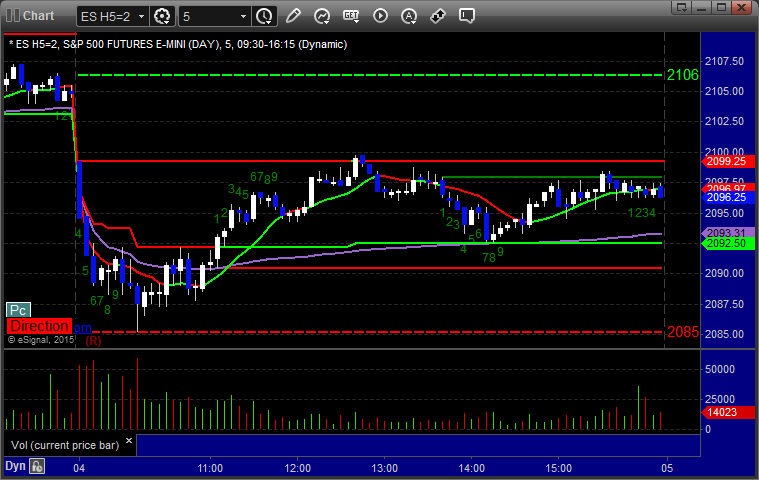Click the green 2092.50 price marker
The height and width of the screenshot is (480, 759).
pos(728,243)
